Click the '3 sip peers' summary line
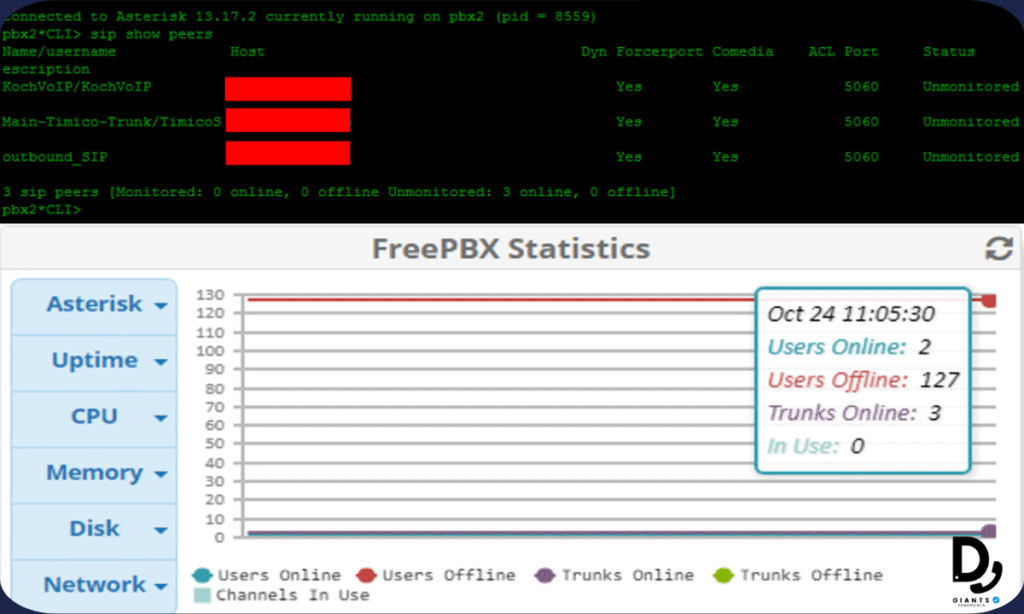The image size is (1024, 614). pos(339,192)
